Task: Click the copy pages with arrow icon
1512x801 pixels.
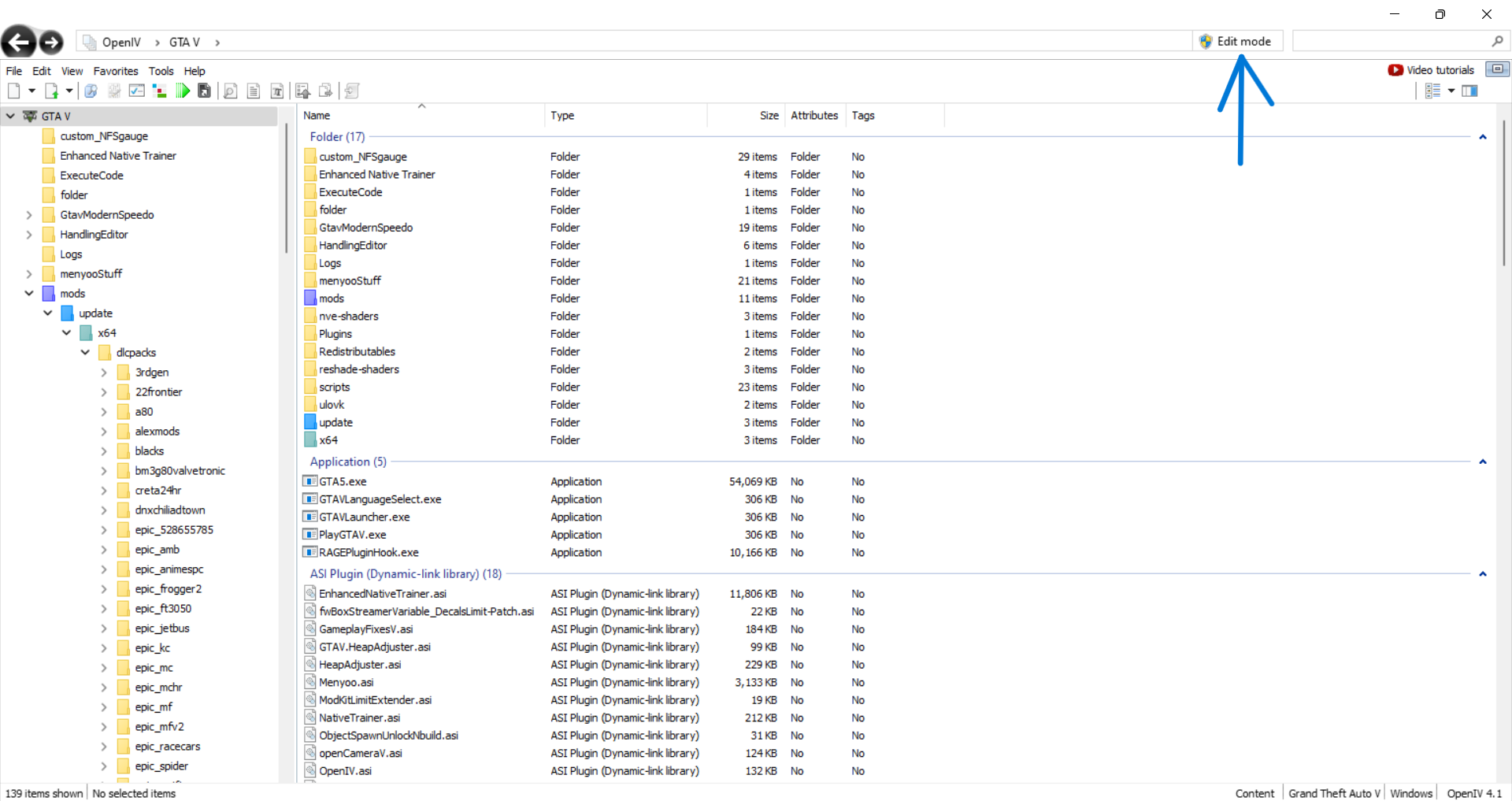Action: point(326,91)
